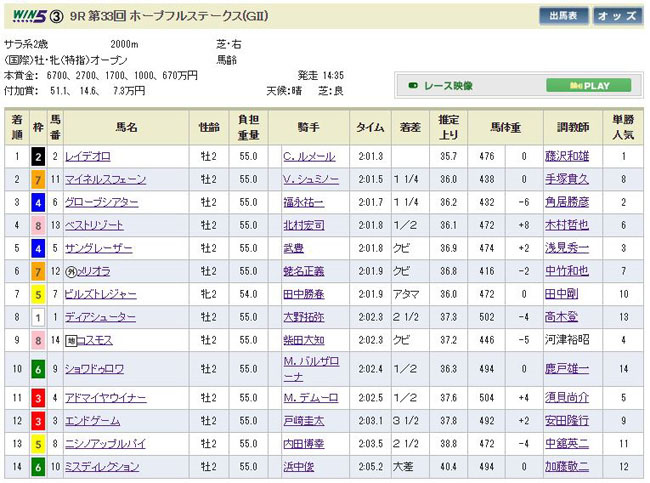
Task: Click the pink frame 8 badge for ベストリゾート
Action: [36, 223]
